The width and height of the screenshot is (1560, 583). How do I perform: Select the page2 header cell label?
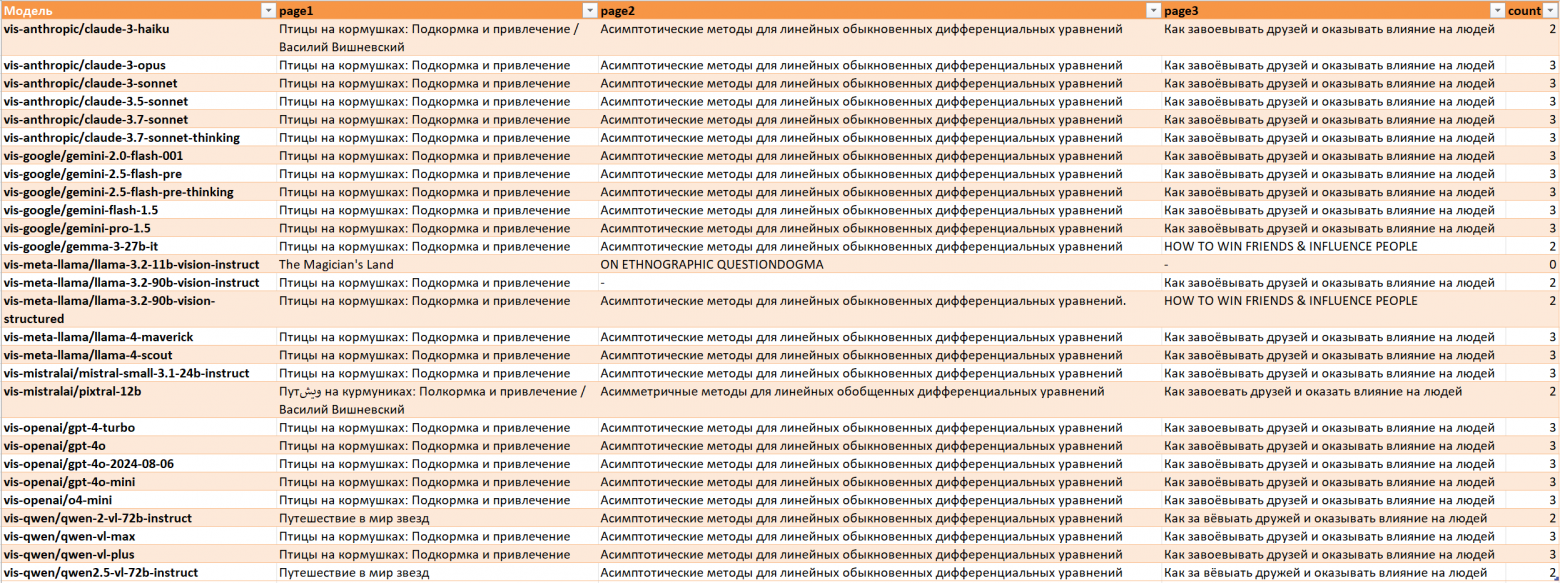point(618,10)
